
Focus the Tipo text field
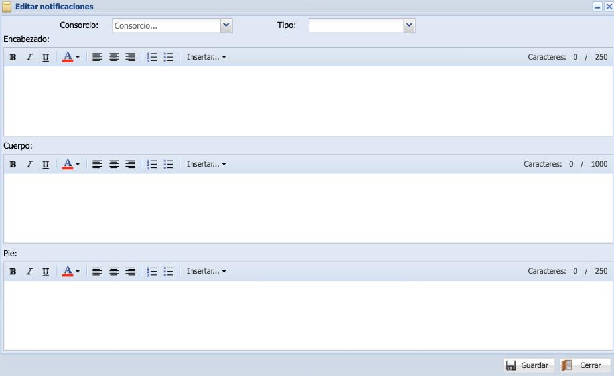(x=356, y=25)
